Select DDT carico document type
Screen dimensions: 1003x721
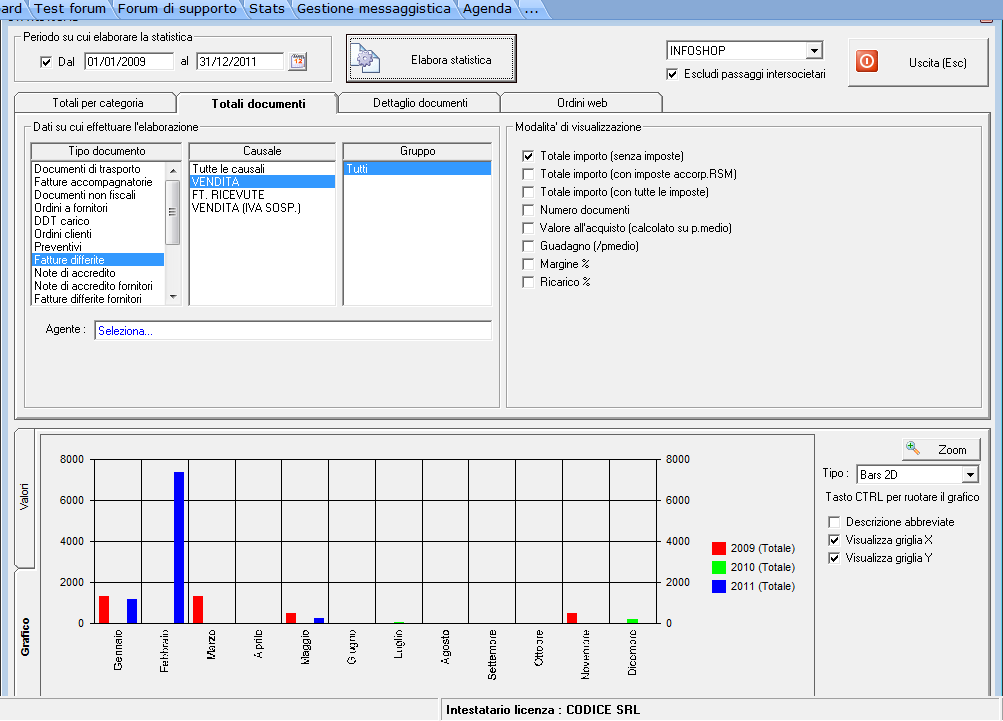[x=98, y=221]
